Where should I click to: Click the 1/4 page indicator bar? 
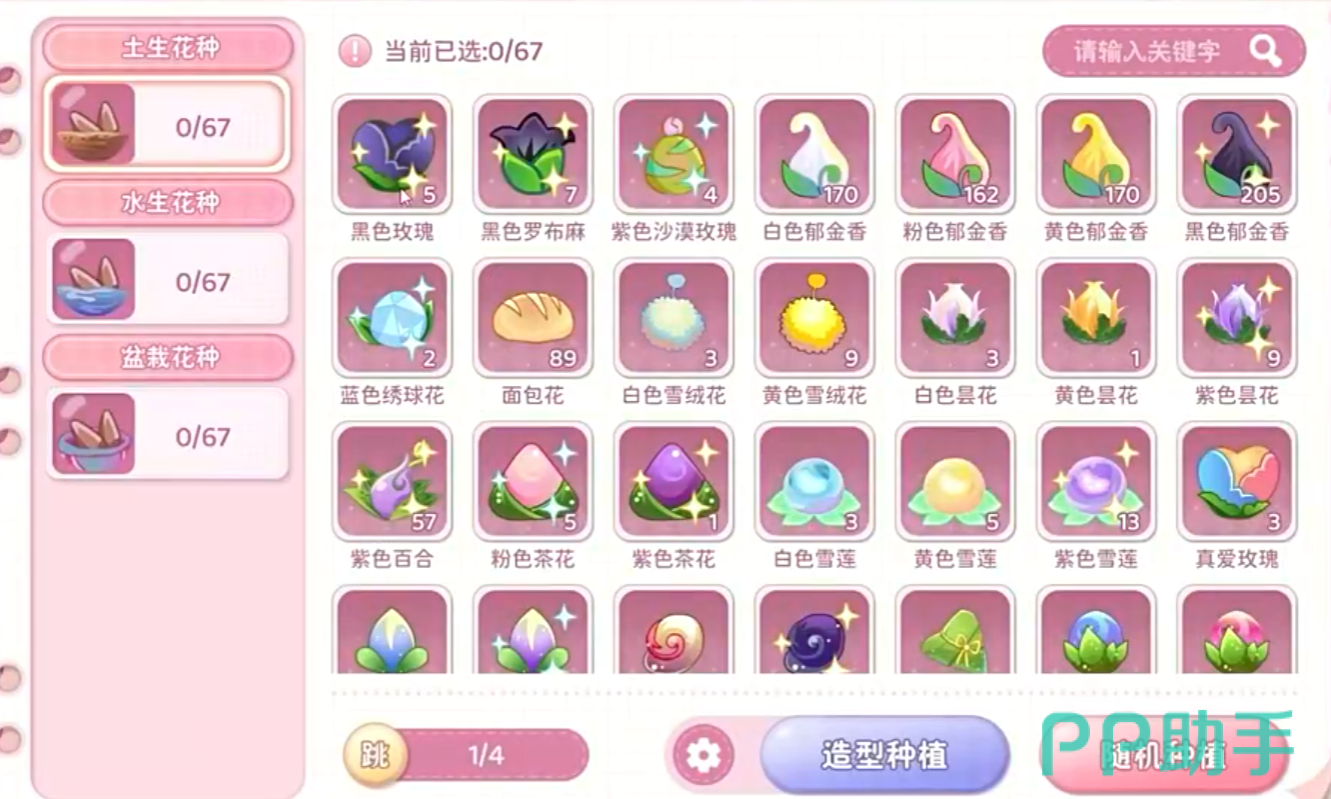(486, 755)
